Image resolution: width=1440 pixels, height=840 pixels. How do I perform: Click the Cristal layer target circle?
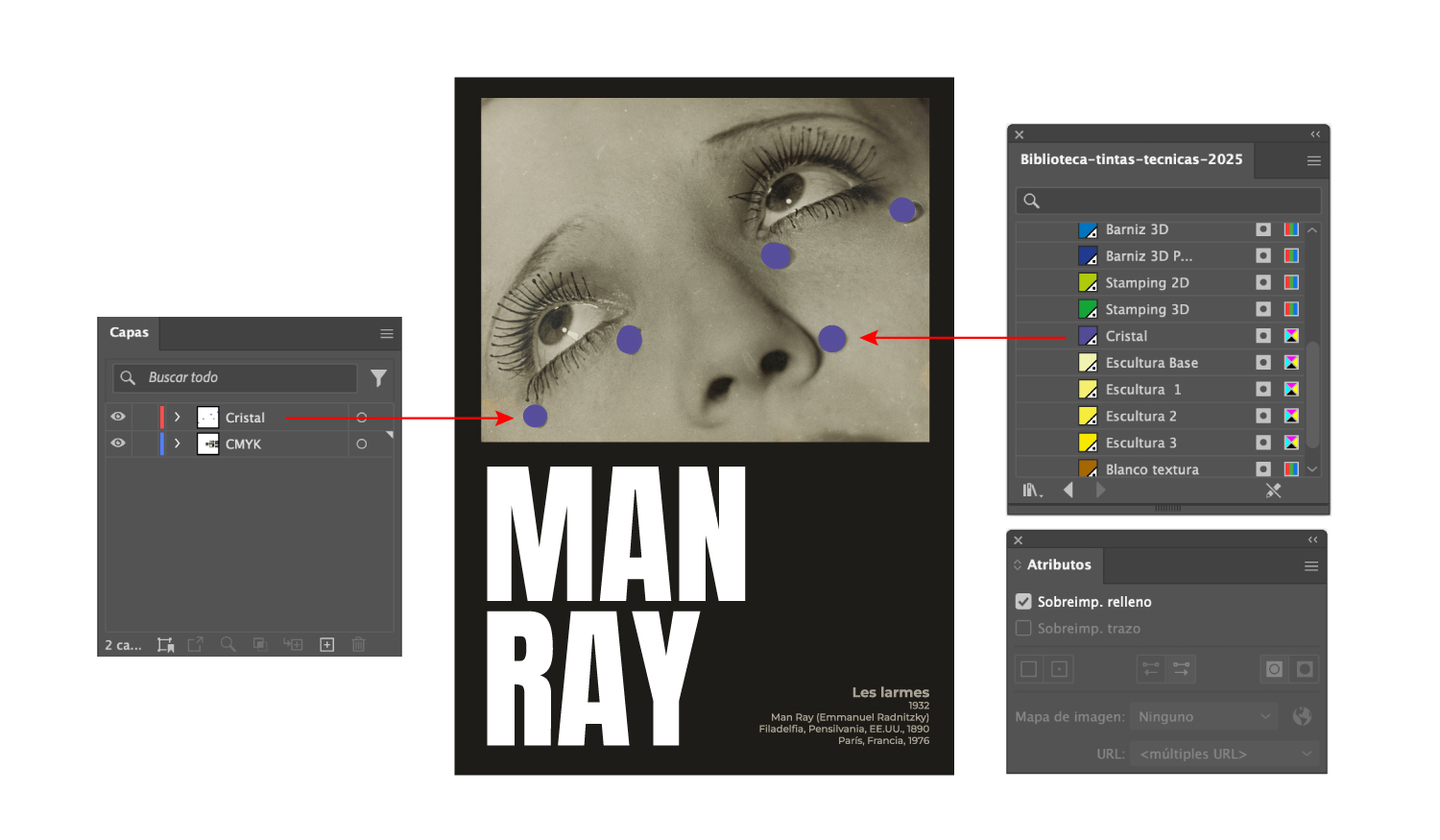pyautogui.click(x=362, y=418)
